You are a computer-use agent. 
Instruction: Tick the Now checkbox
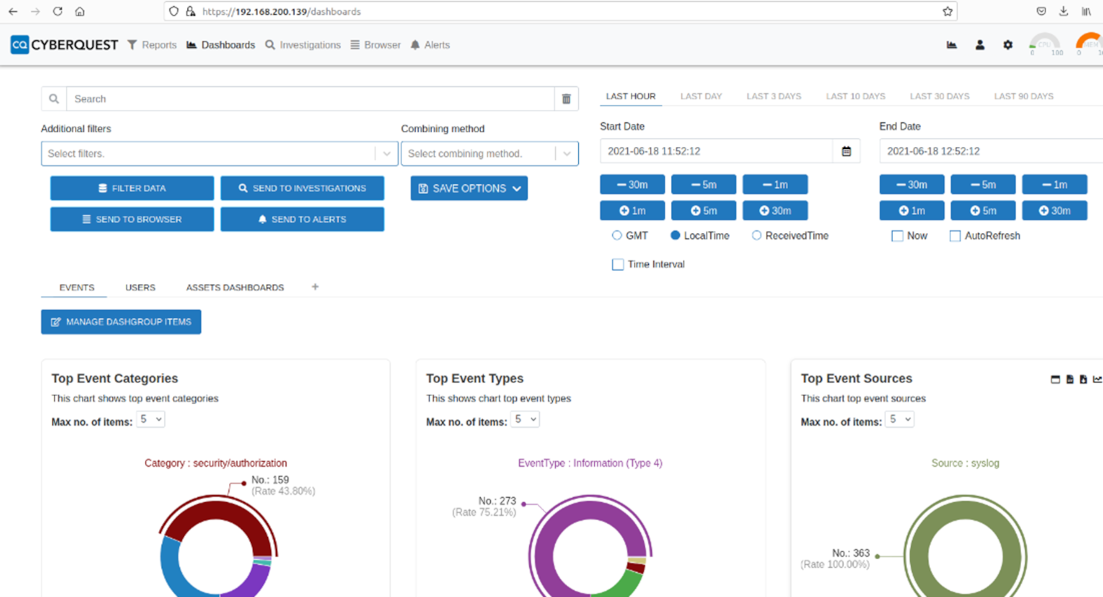tap(897, 236)
